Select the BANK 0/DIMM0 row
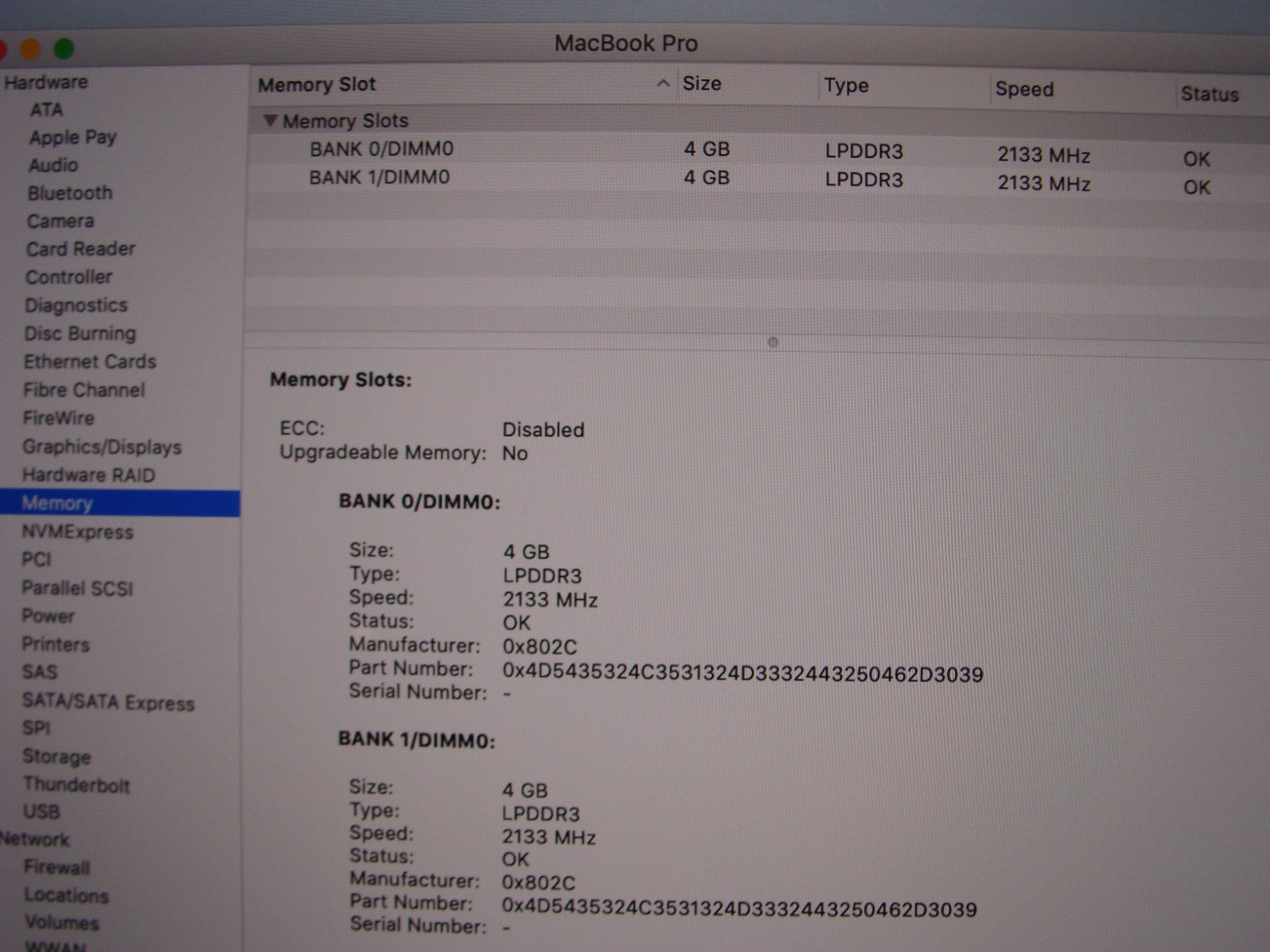The height and width of the screenshot is (952, 1270). (x=382, y=149)
